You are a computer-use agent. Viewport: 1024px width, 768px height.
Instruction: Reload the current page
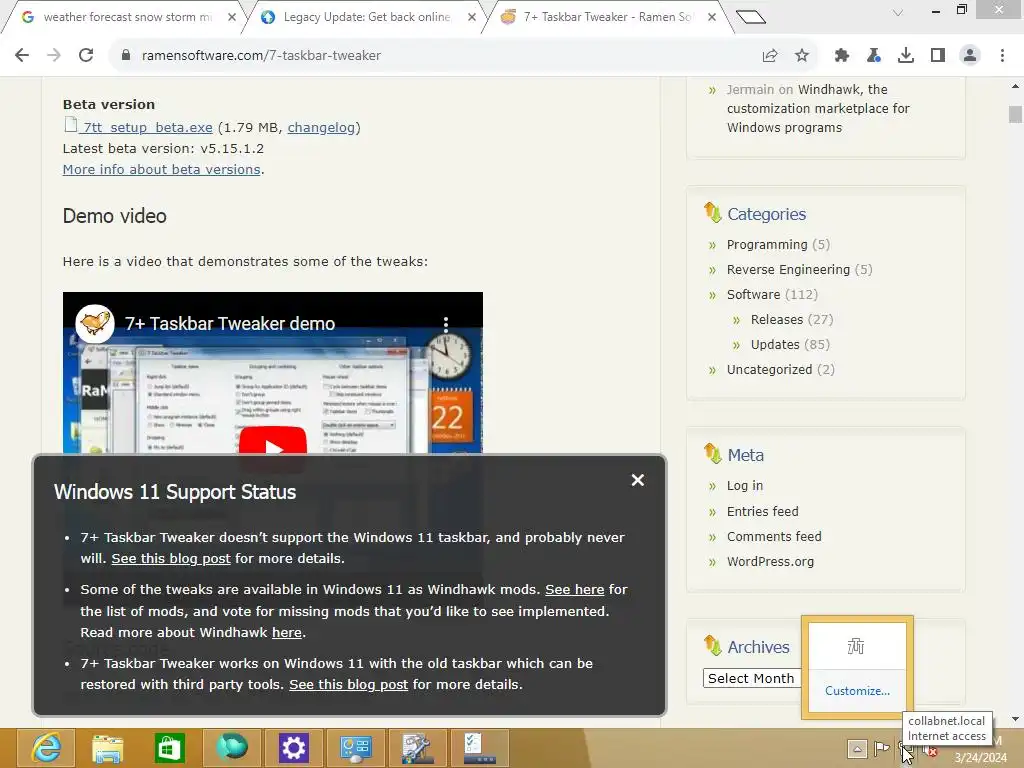coord(86,56)
